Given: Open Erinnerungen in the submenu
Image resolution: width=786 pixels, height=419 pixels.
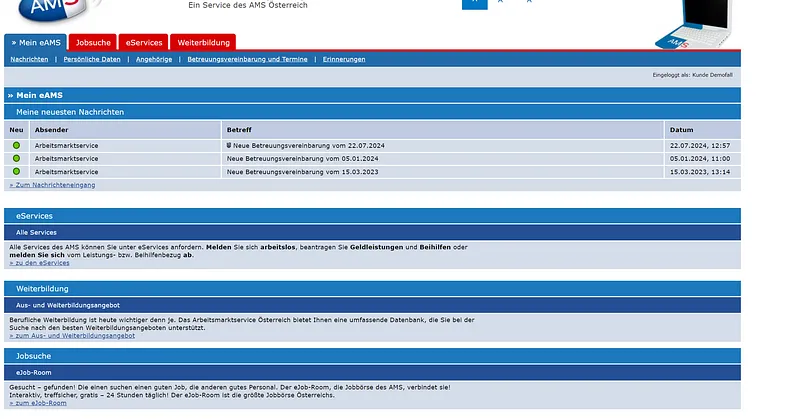Looking at the screenshot, I should tap(344, 59).
